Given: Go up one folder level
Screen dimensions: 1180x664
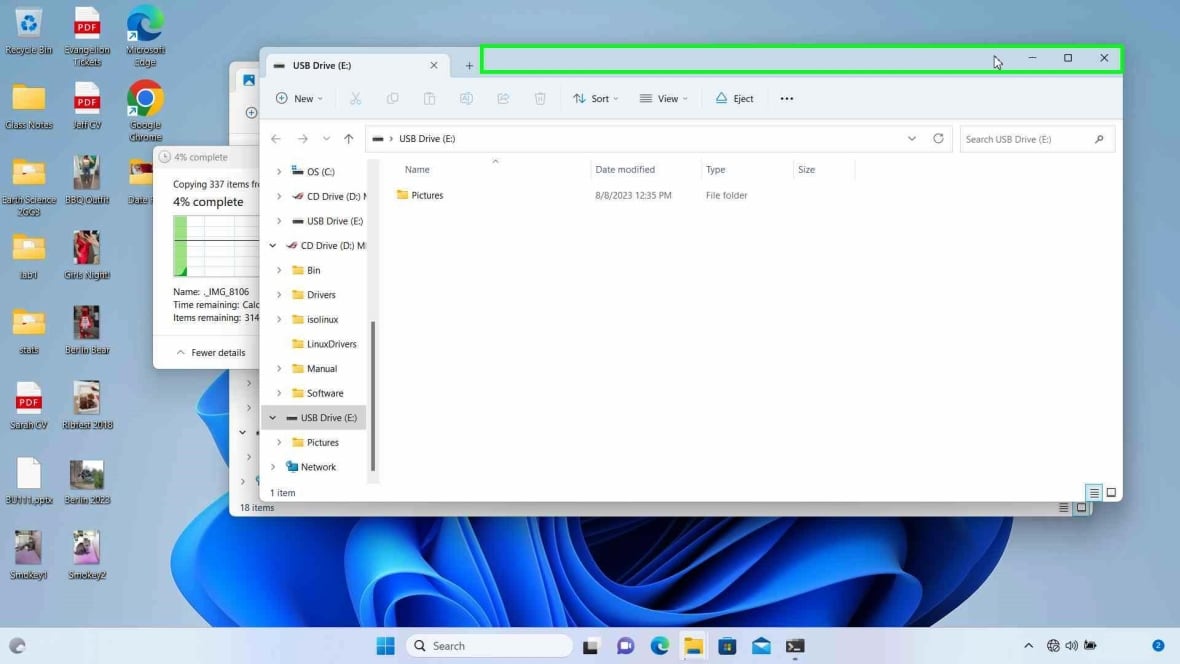Looking at the screenshot, I should pos(348,139).
